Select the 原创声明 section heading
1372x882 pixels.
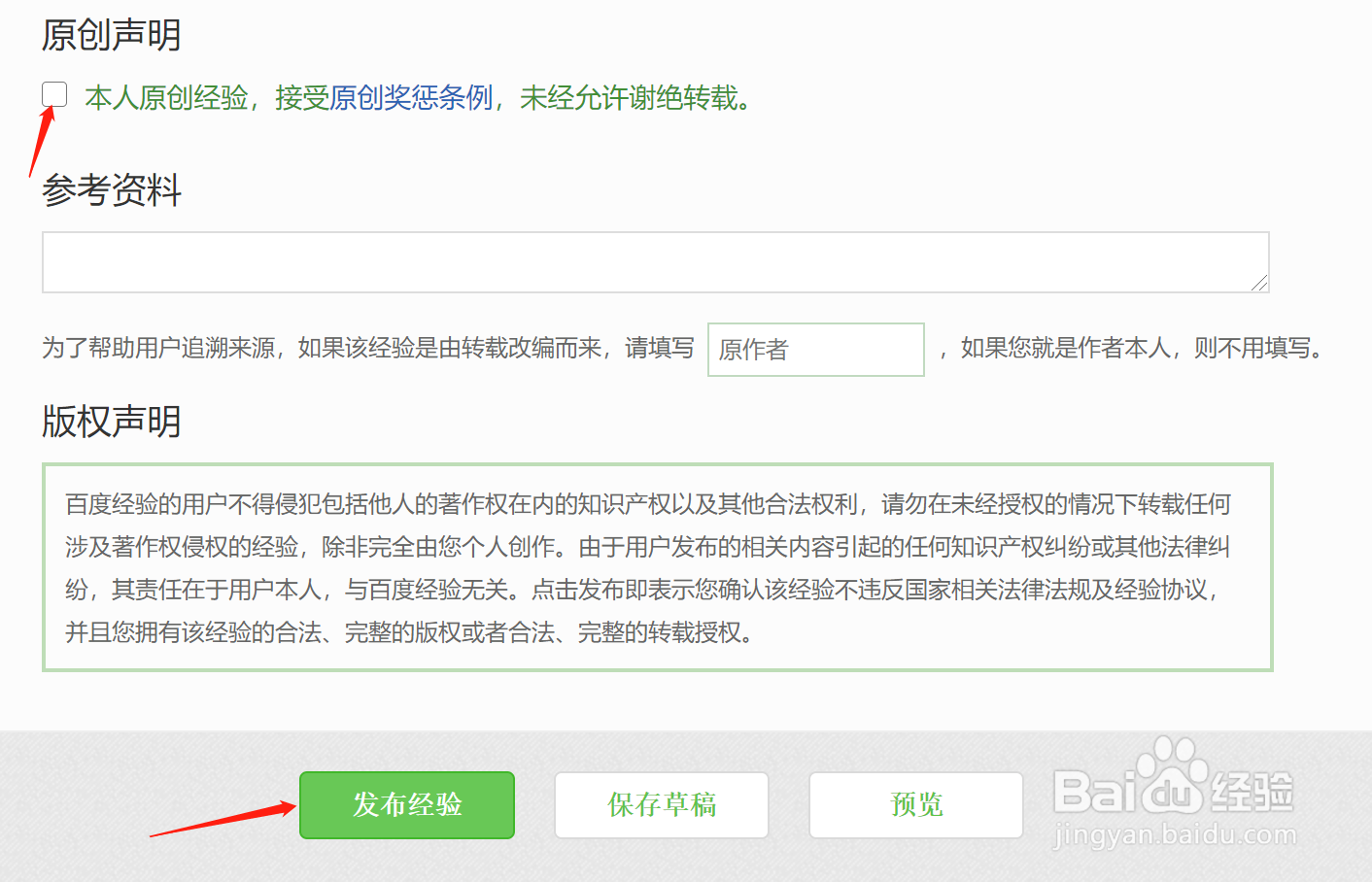(x=111, y=34)
